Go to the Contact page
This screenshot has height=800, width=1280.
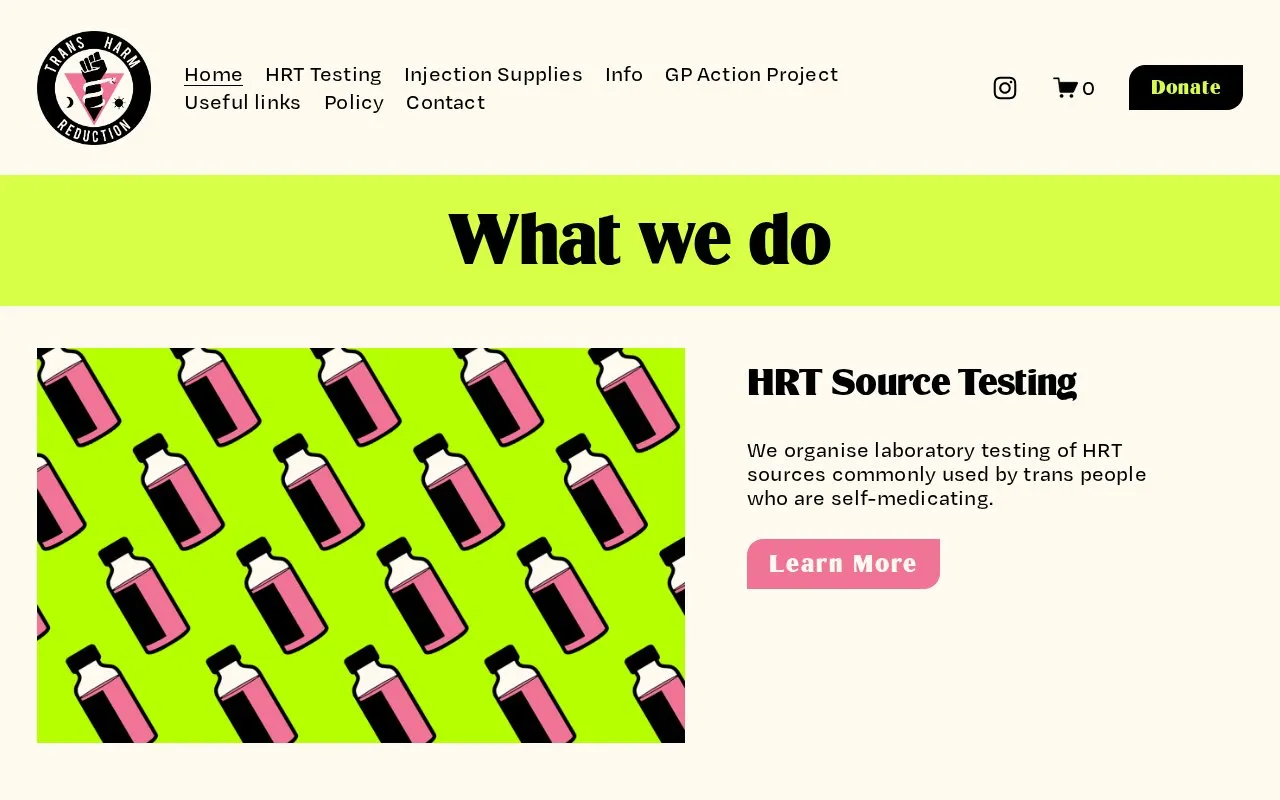(x=446, y=103)
